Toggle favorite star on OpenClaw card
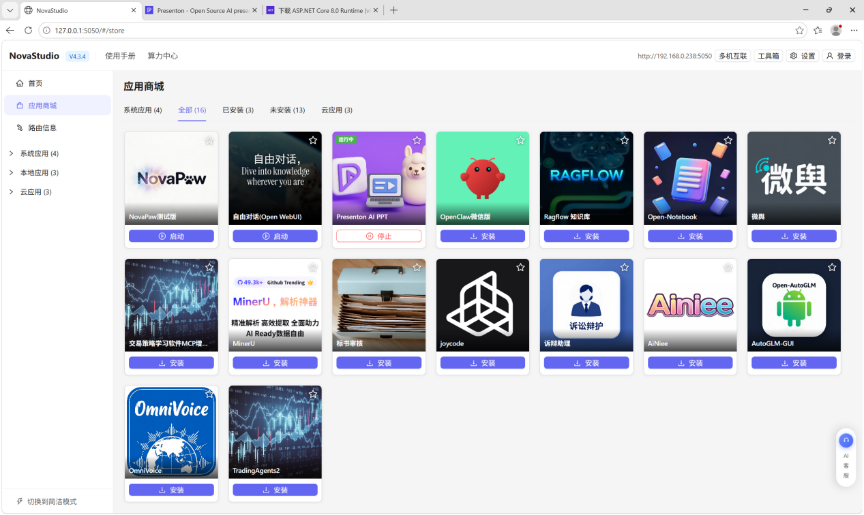 click(520, 140)
